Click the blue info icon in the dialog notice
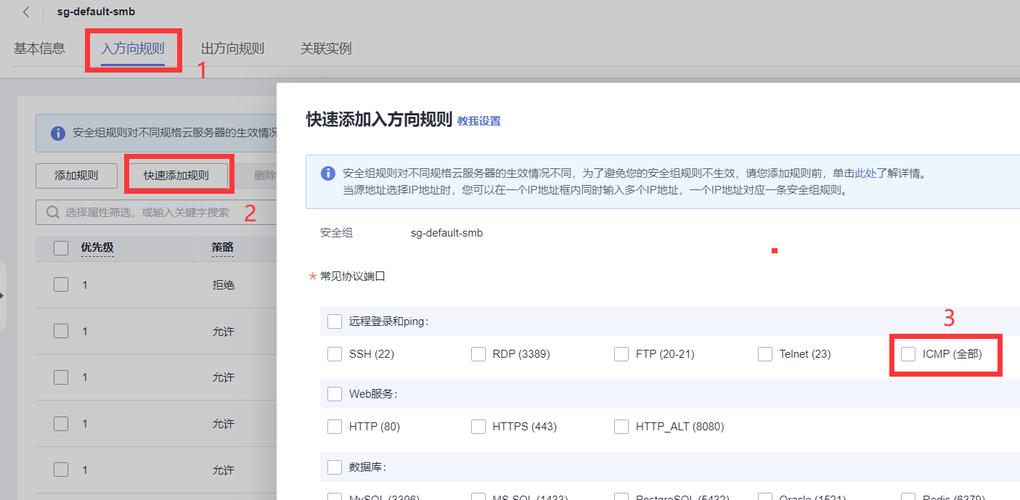This screenshot has width=1020, height=500. [x=329, y=174]
